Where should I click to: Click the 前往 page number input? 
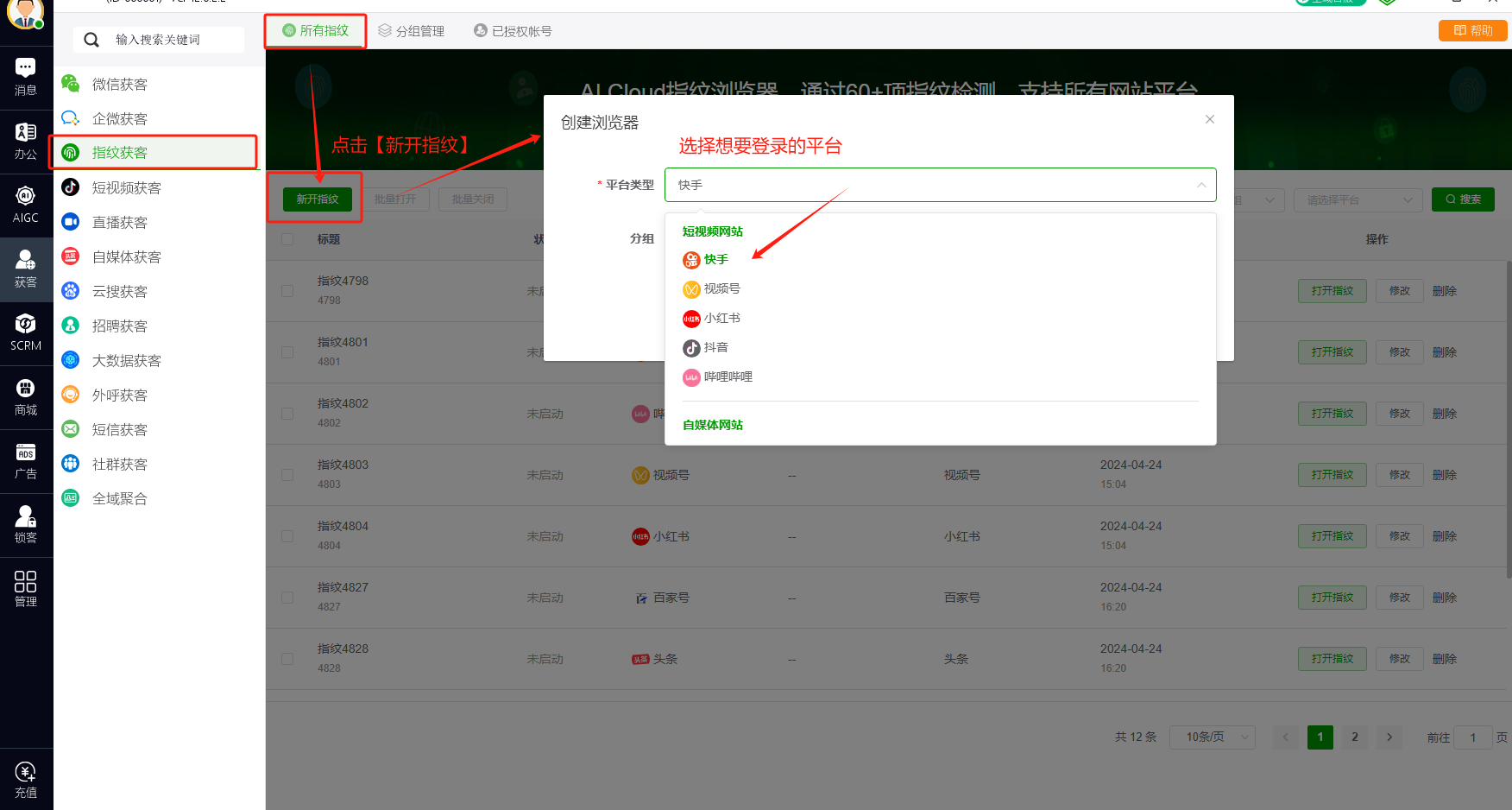coord(1473,737)
